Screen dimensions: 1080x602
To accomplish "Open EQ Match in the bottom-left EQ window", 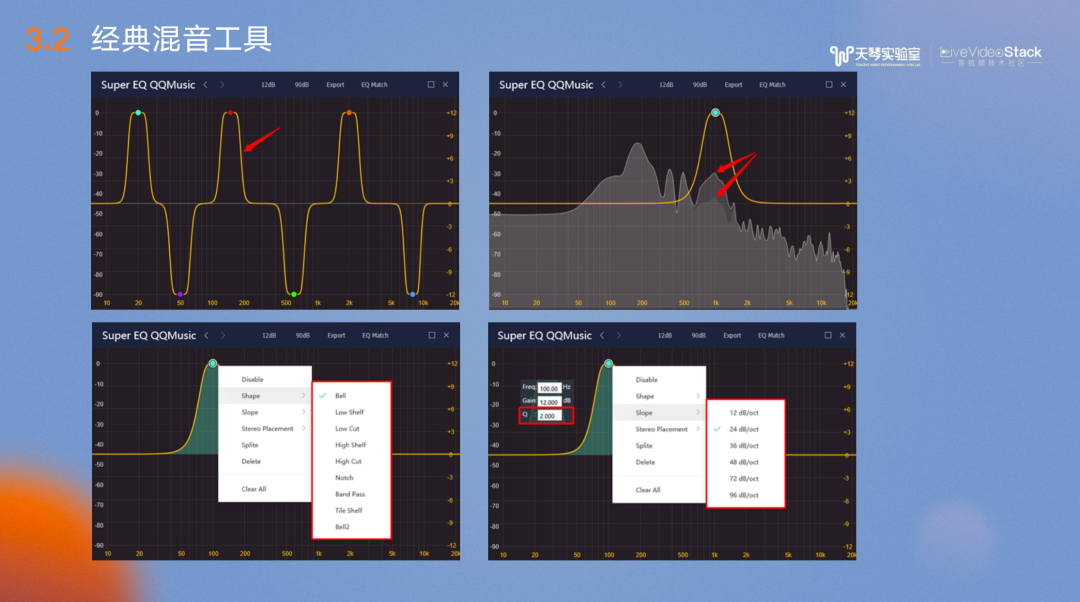I will (375, 335).
